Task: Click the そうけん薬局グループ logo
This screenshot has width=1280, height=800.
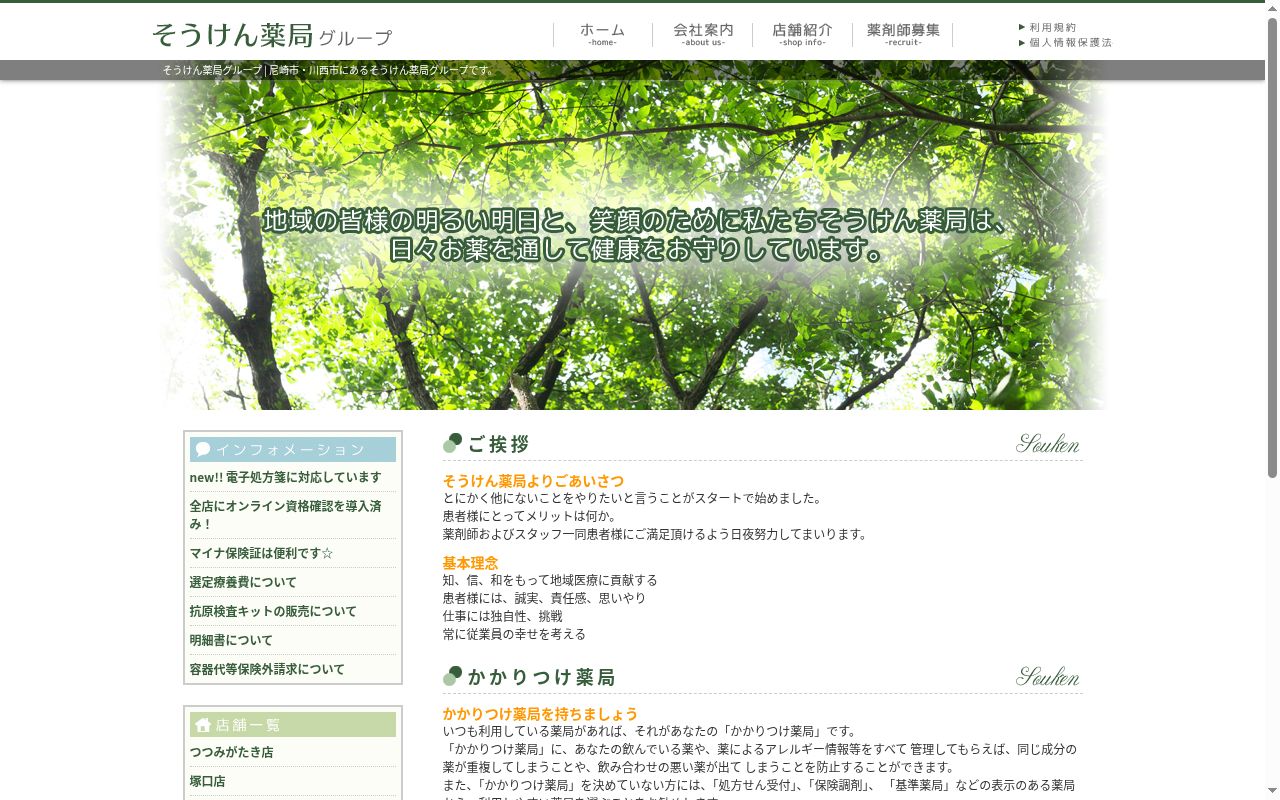Action: (x=272, y=35)
